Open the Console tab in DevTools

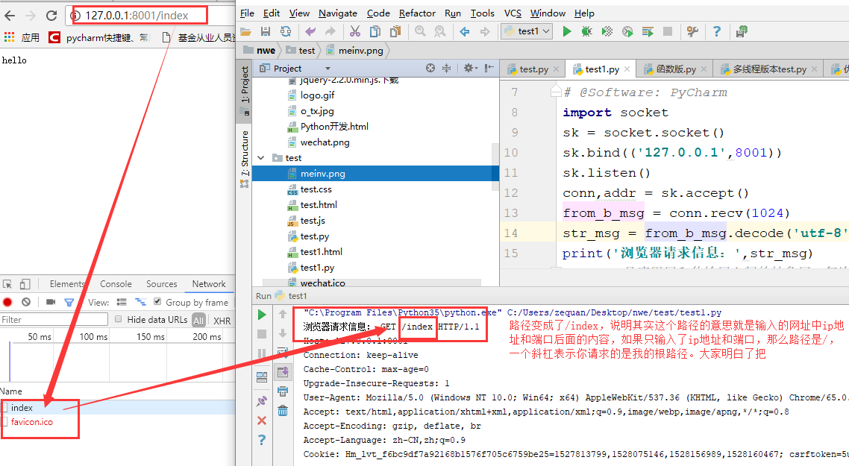click(x=115, y=284)
